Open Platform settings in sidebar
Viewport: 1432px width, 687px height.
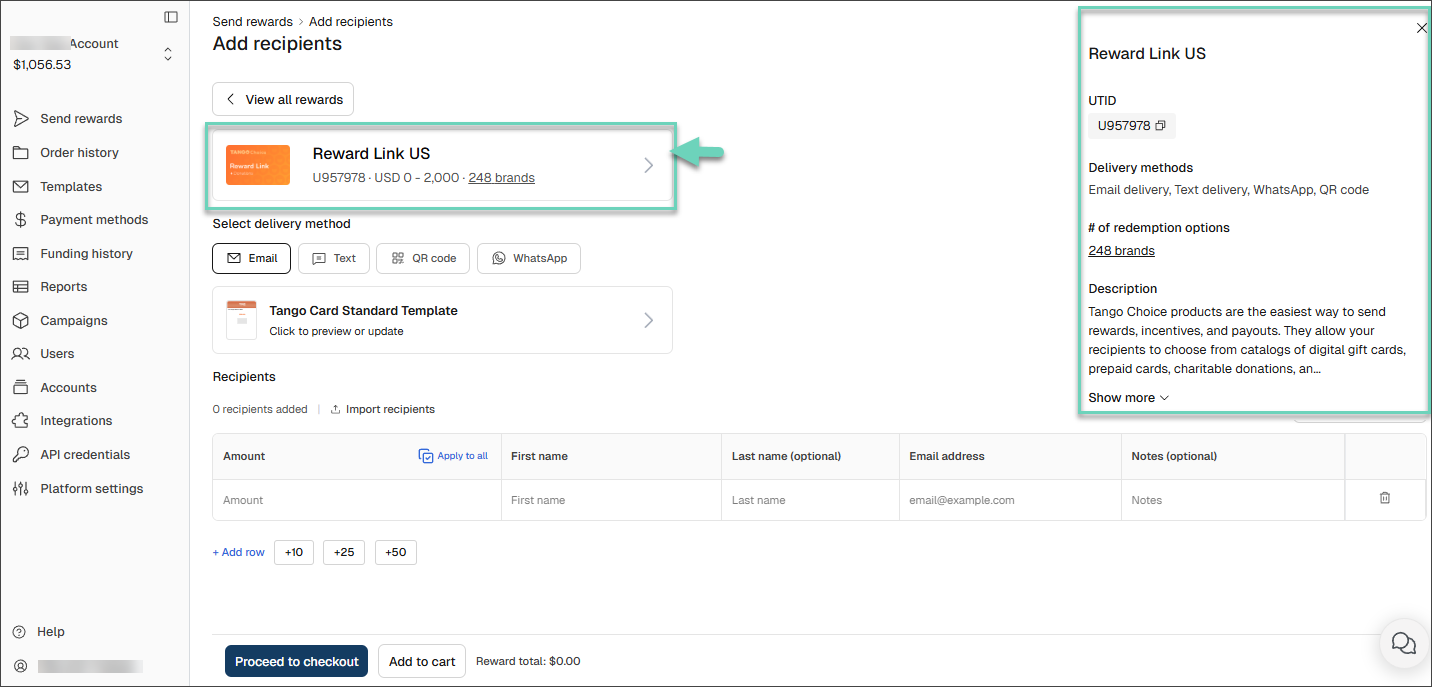click(x=91, y=488)
